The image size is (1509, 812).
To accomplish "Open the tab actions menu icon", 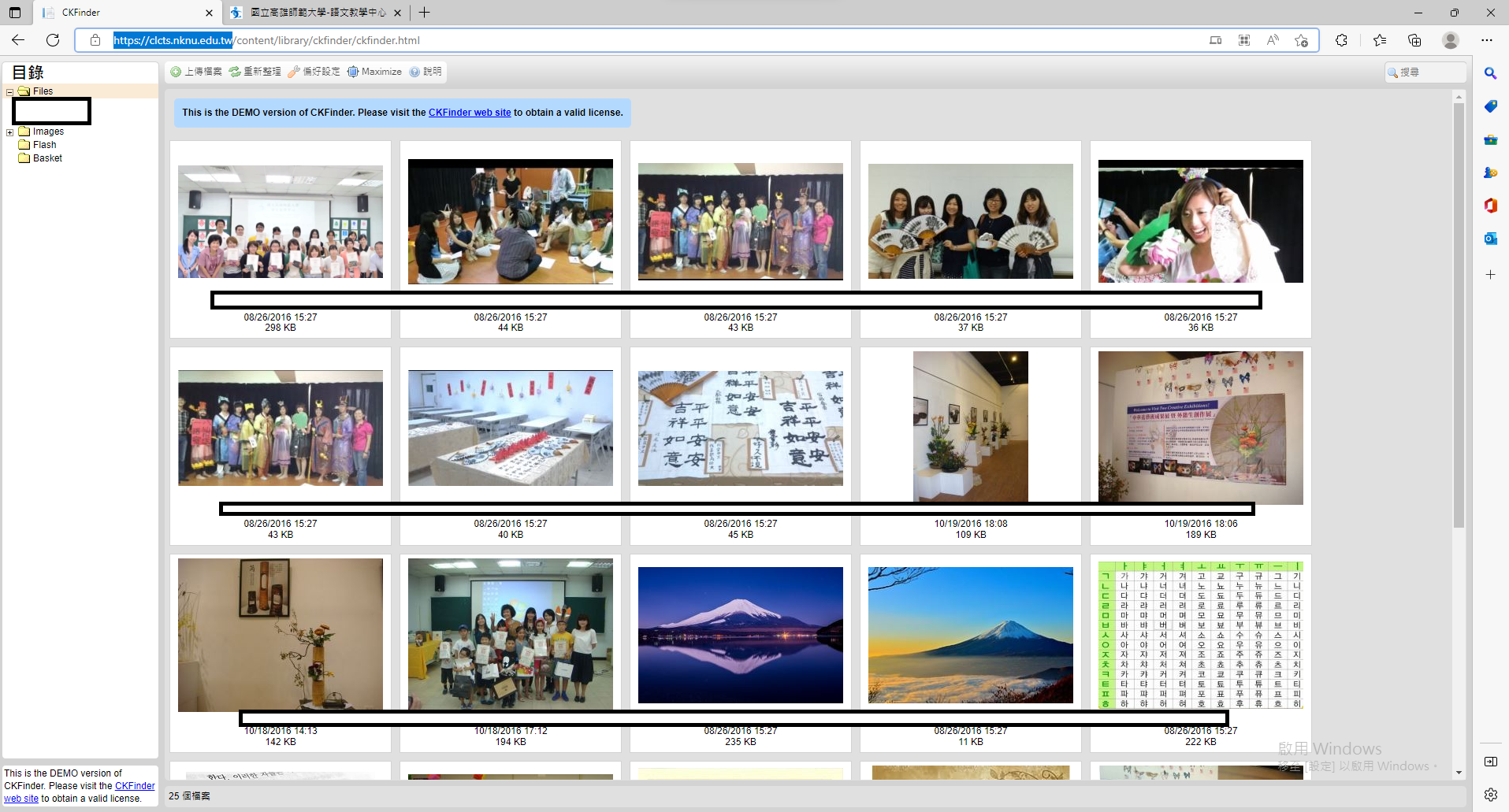I will tap(15, 13).
